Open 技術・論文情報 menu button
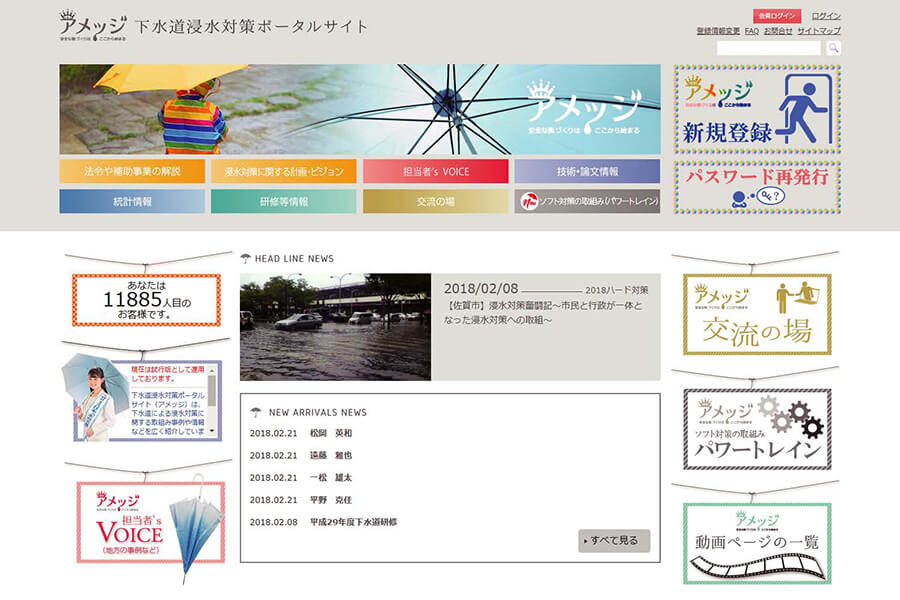 click(587, 171)
